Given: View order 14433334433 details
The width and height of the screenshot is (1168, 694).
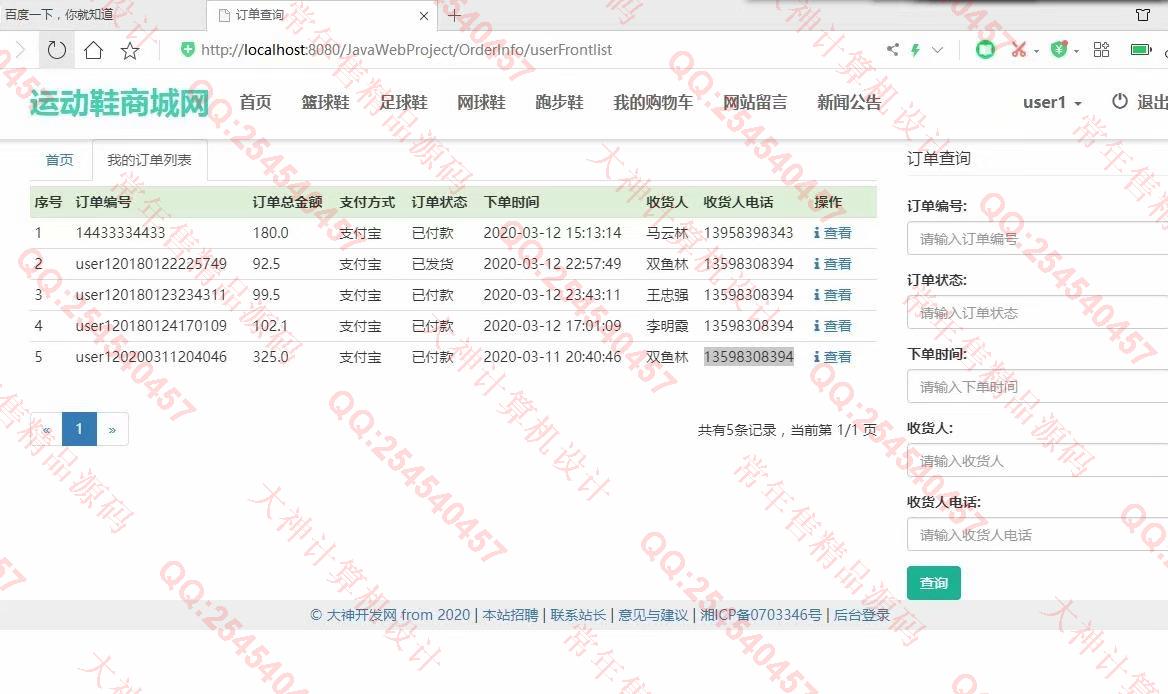Looking at the screenshot, I should pyautogui.click(x=833, y=233).
